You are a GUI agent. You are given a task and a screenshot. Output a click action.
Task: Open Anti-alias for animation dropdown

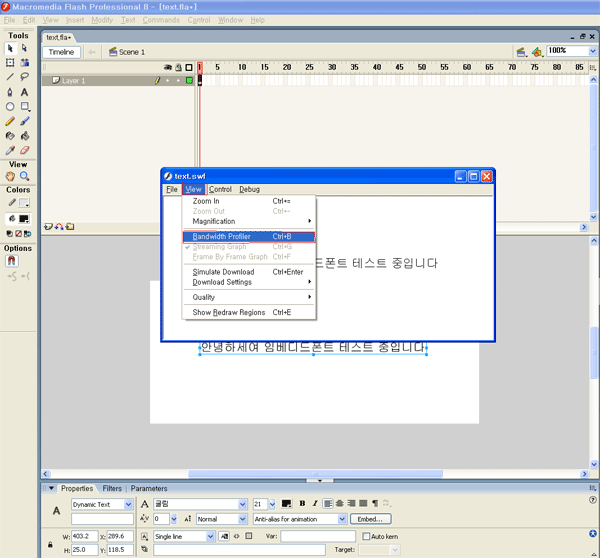[x=342, y=519]
